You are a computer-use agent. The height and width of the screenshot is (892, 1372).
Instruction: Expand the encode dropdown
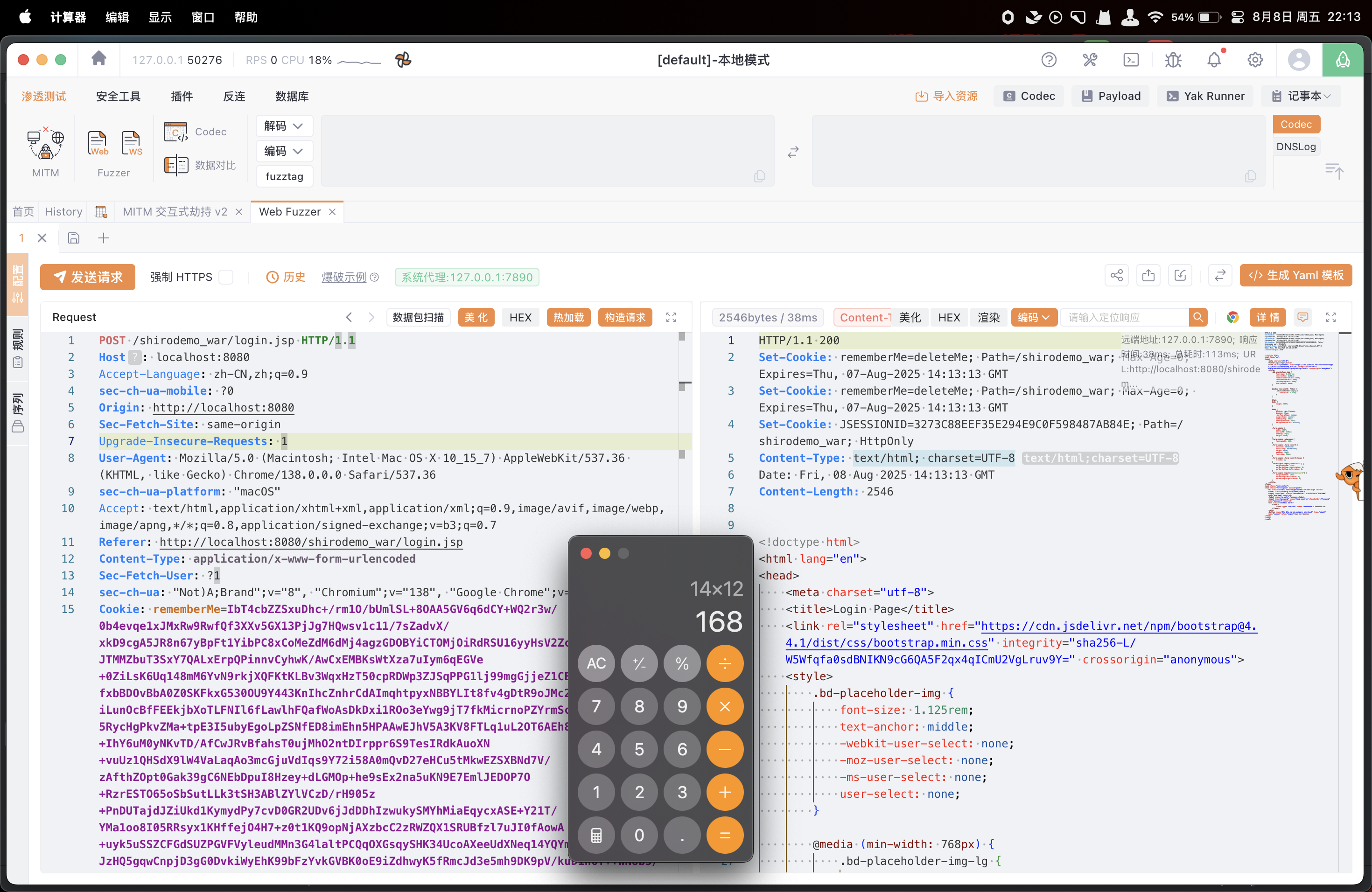coord(284,151)
